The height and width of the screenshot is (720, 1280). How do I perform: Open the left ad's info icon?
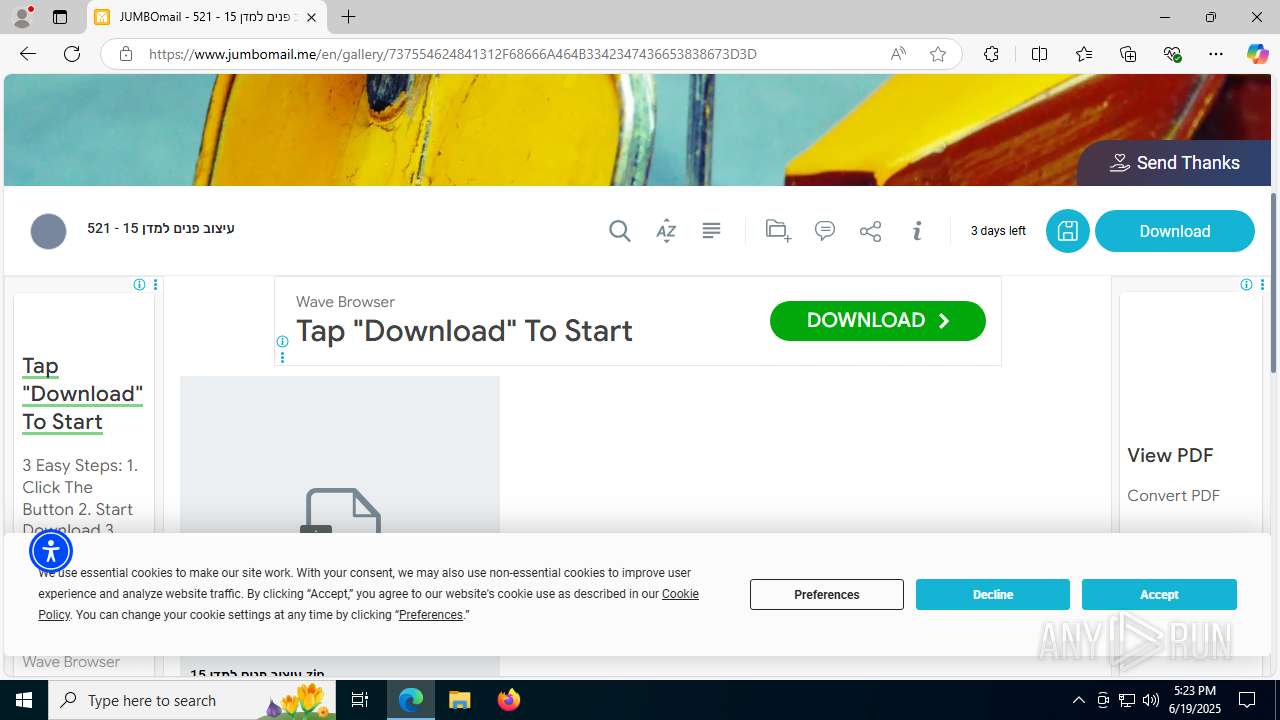click(140, 285)
